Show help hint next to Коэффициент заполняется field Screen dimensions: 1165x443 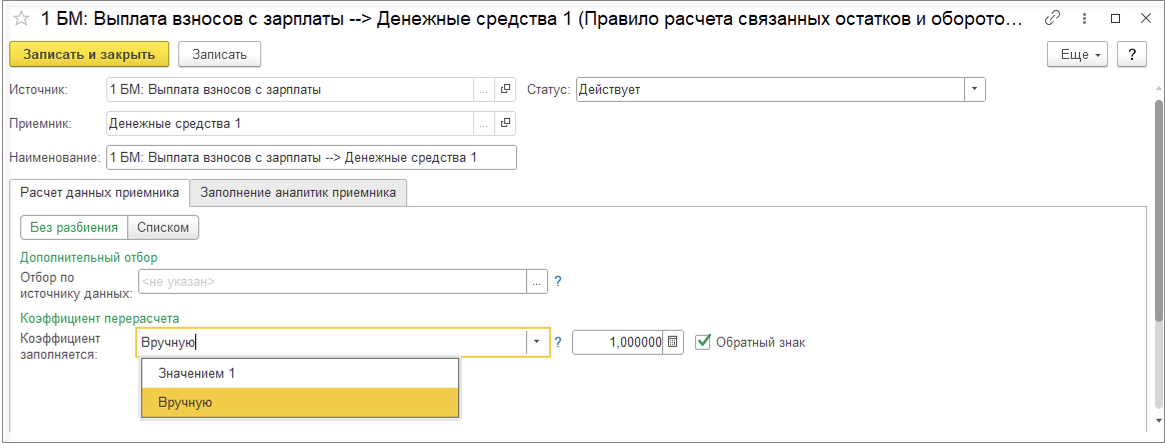[x=558, y=342]
